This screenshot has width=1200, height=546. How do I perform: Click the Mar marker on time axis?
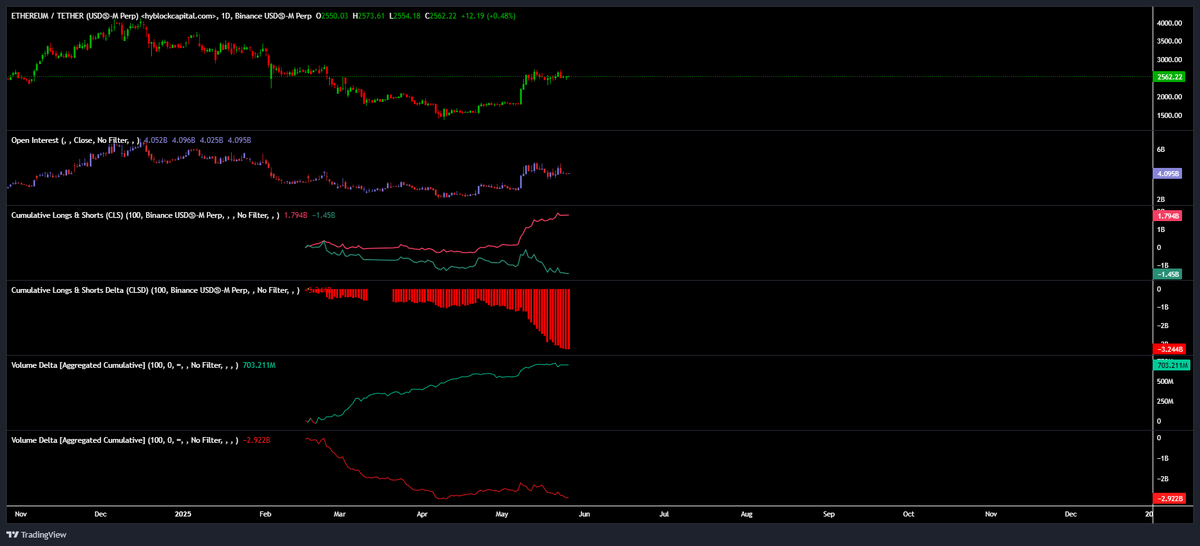point(339,512)
